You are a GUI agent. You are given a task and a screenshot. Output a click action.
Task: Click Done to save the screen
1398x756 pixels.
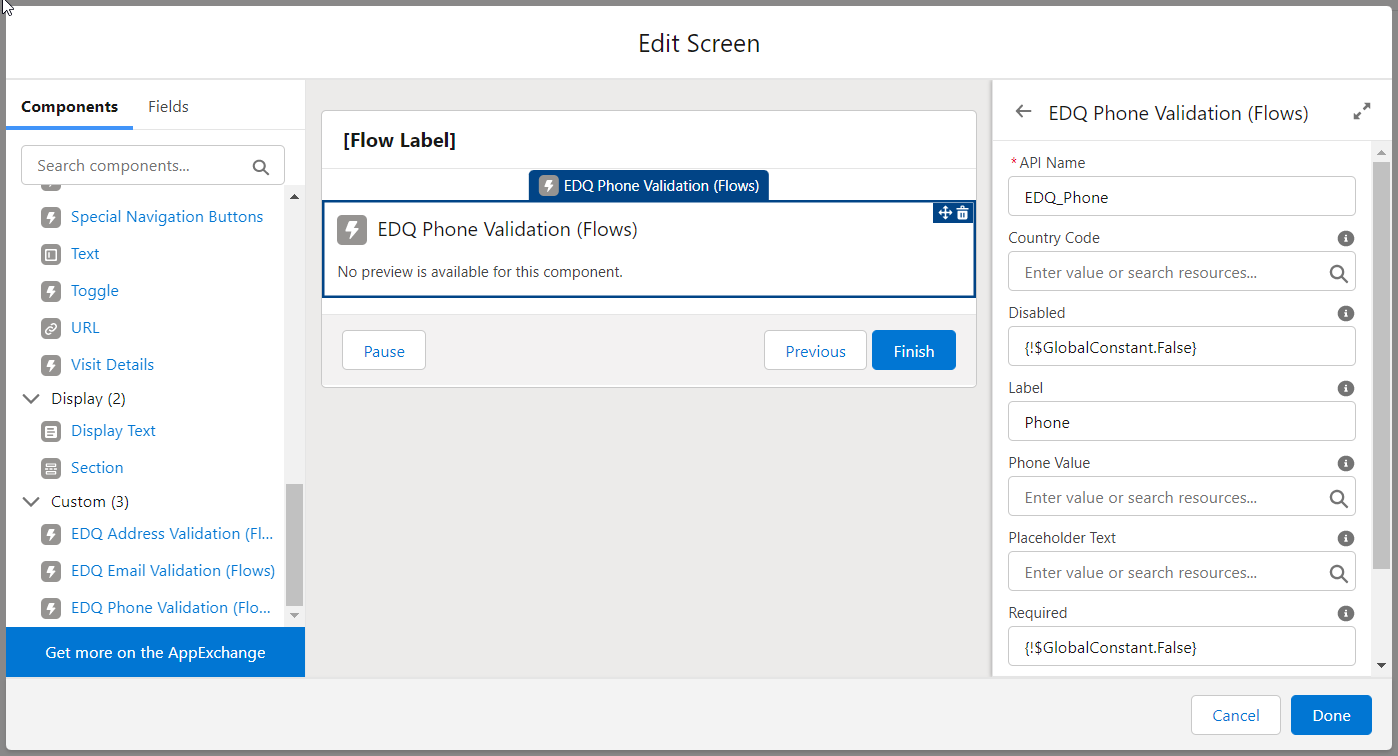pos(1331,715)
